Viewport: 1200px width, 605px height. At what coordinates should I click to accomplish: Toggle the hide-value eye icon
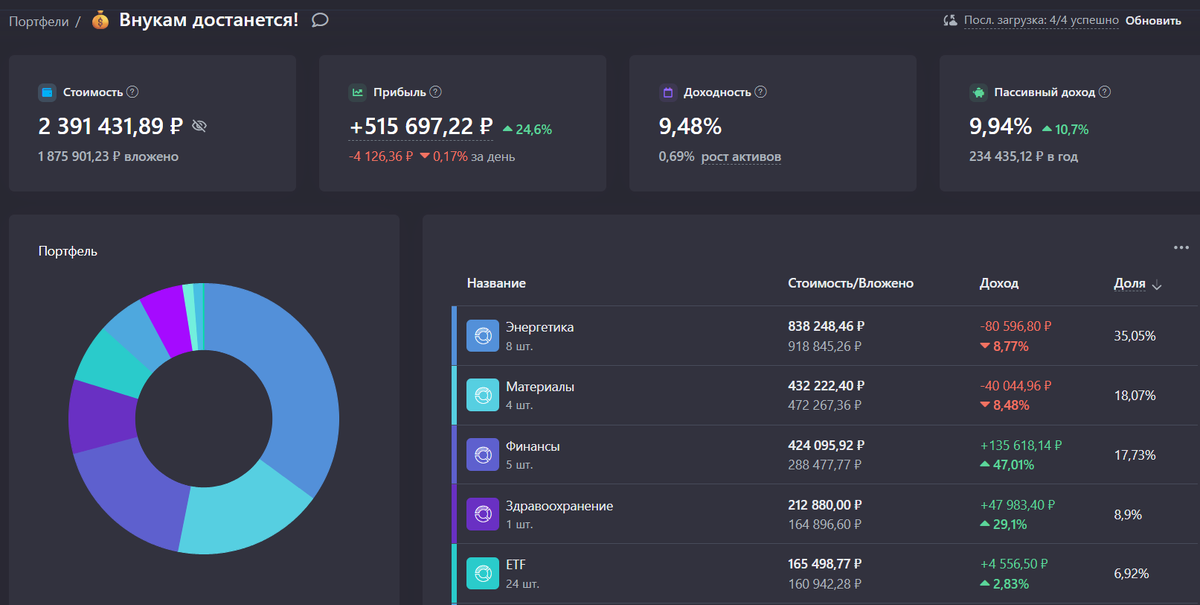tap(199, 126)
